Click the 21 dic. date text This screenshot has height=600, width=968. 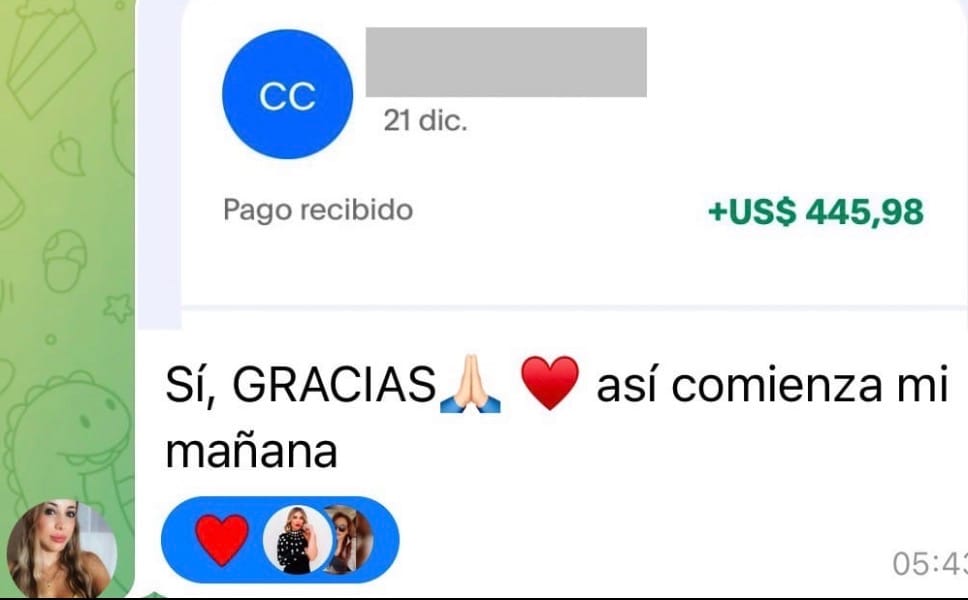(x=425, y=120)
